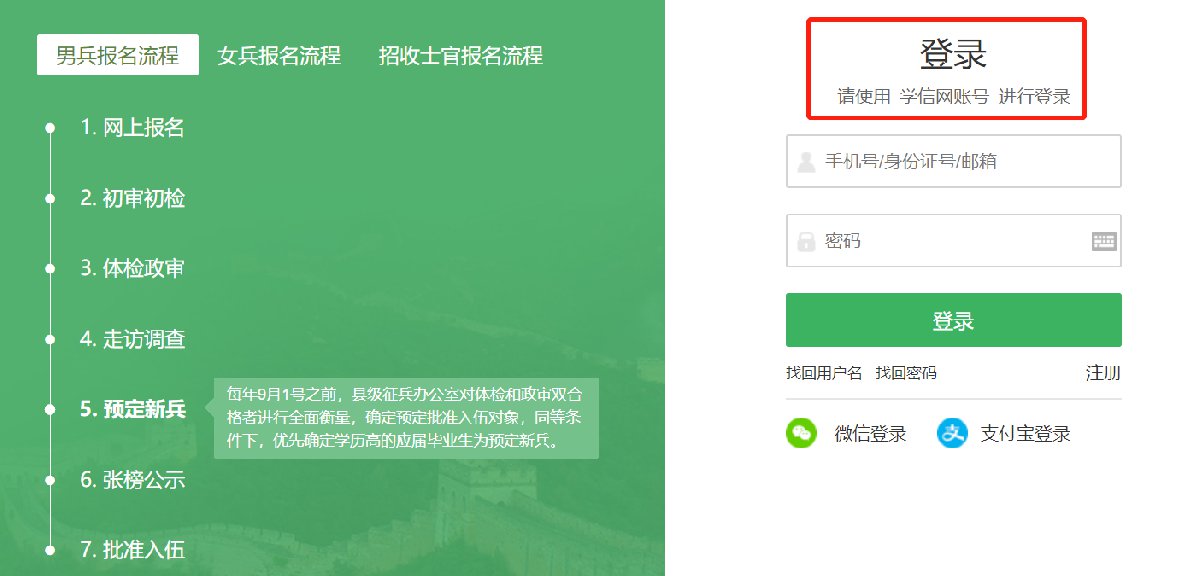The image size is (1200, 576).
Task: Select step 2. 初审初检
Action: (132, 198)
